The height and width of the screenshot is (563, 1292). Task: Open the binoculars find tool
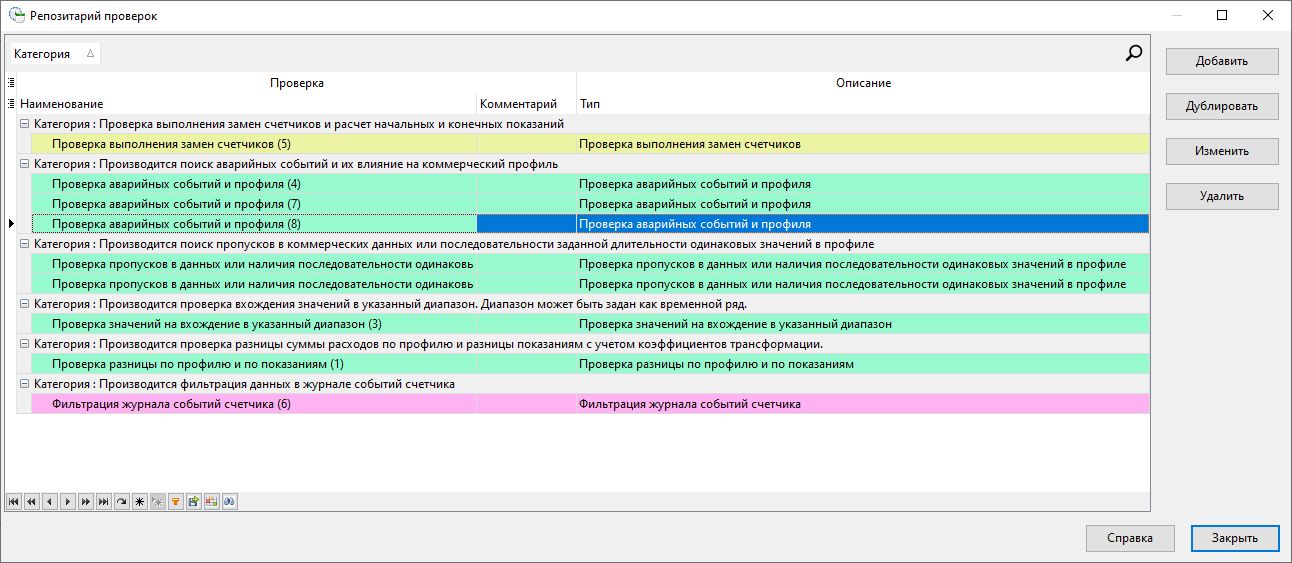point(229,502)
